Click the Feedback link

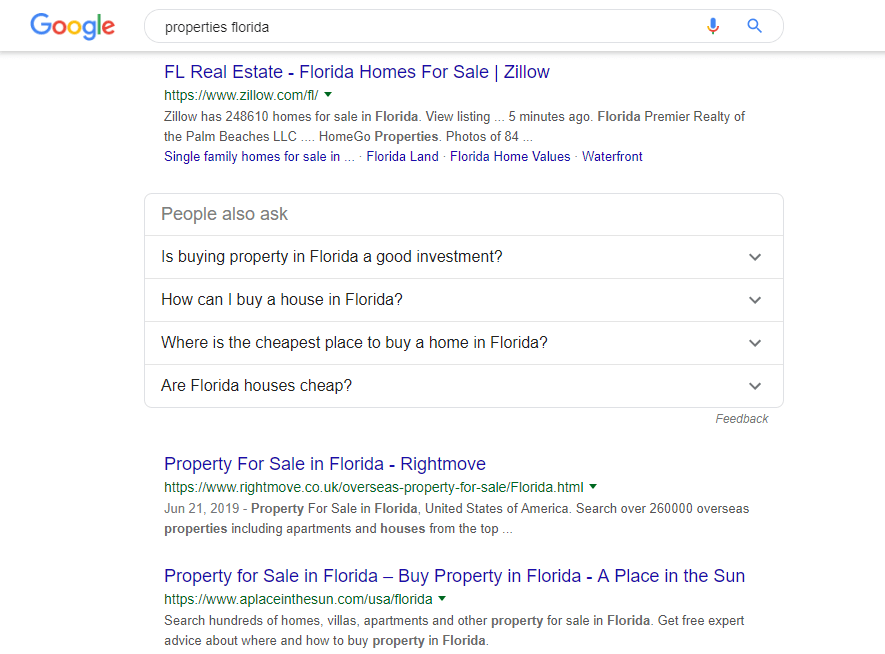742,418
